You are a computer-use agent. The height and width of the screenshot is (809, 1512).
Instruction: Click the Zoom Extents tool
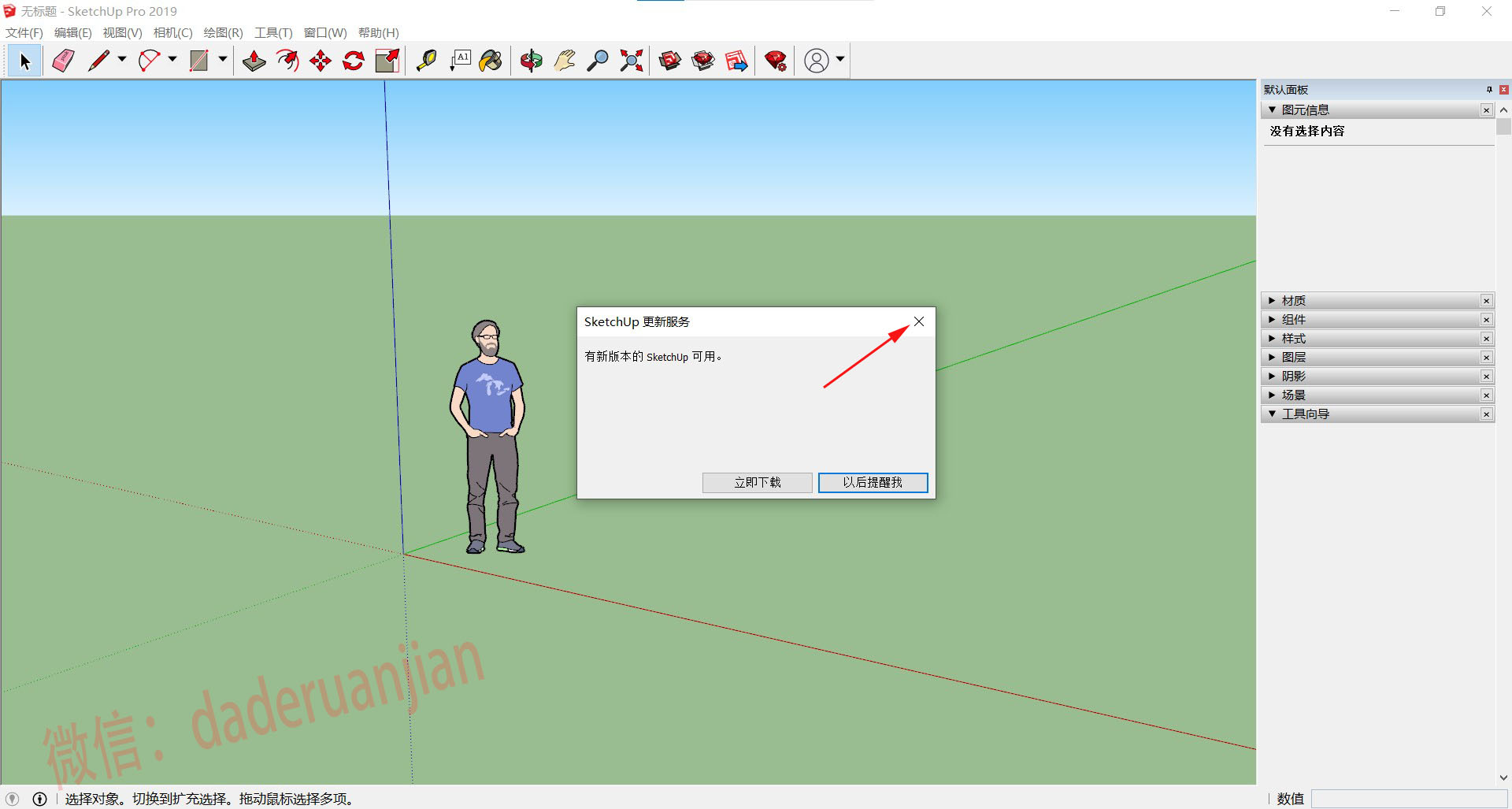(631, 61)
